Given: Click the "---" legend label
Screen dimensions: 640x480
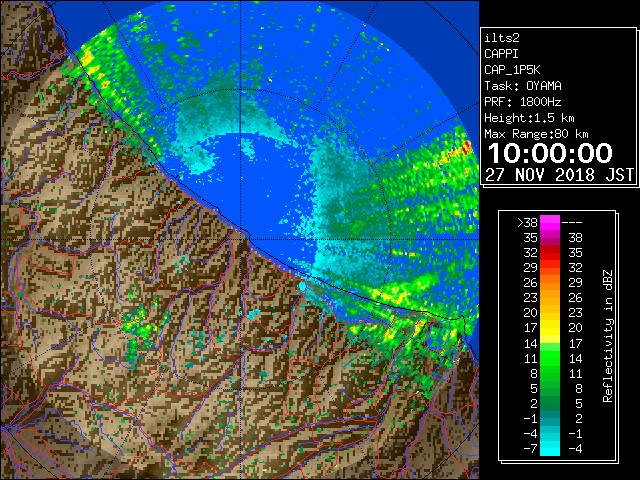Looking at the screenshot, I should pyautogui.click(x=572, y=223).
